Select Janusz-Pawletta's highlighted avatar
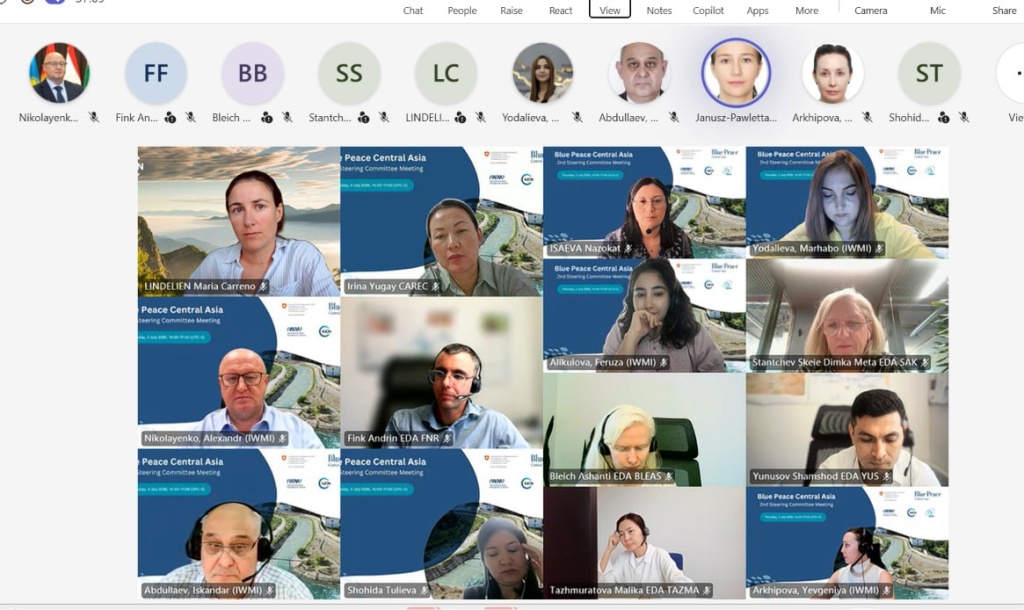Image resolution: width=1024 pixels, height=610 pixels. (x=736, y=72)
